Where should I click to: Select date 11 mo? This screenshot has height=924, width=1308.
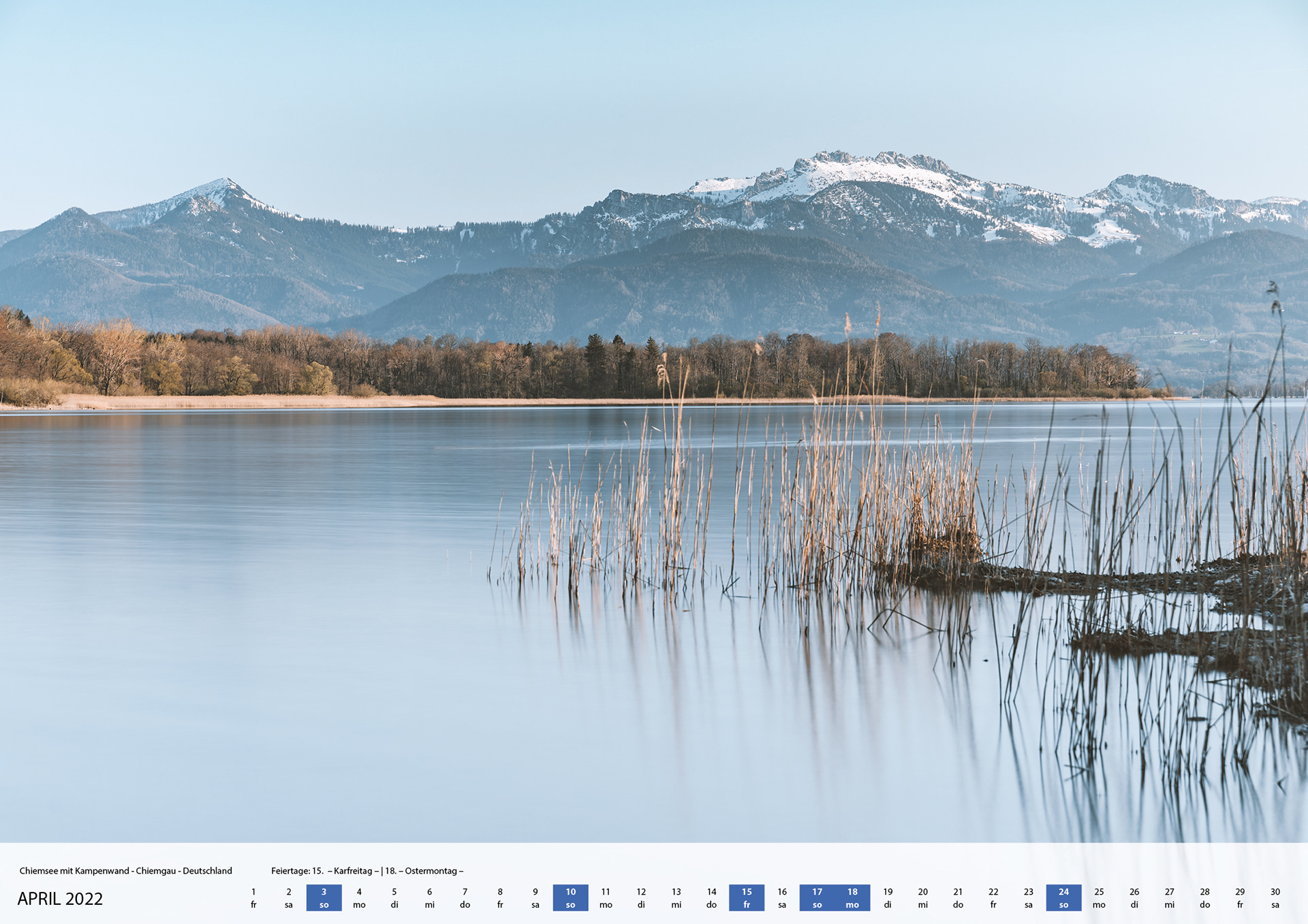606,898
